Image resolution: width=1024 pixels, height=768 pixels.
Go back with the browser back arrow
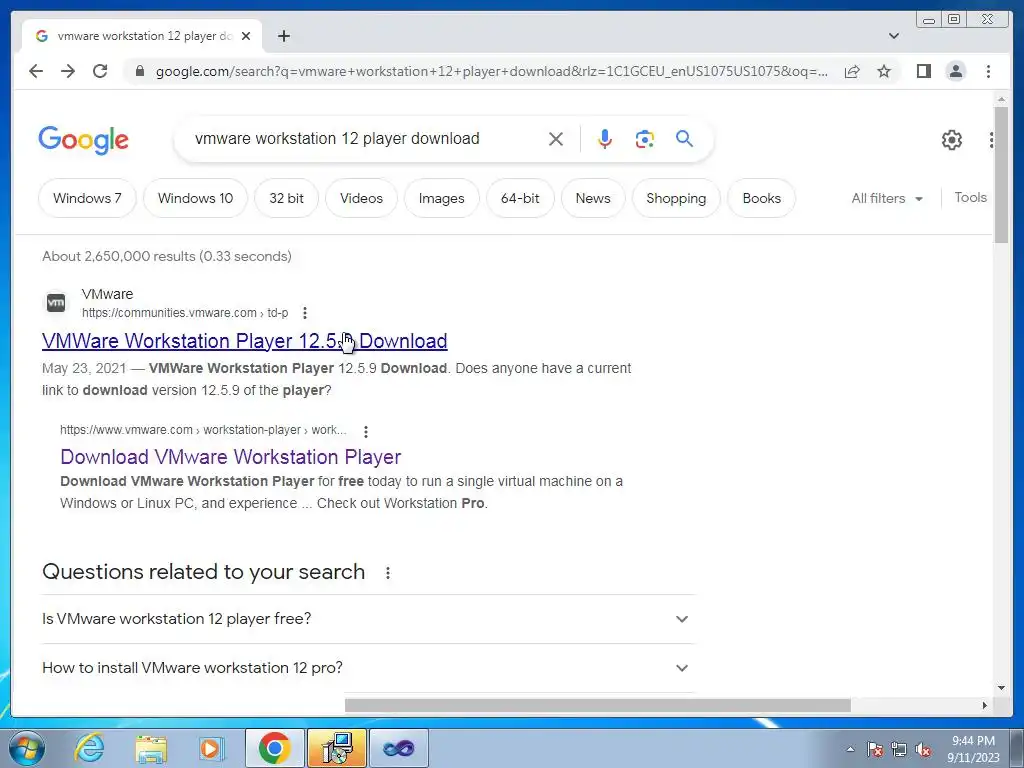(x=36, y=71)
